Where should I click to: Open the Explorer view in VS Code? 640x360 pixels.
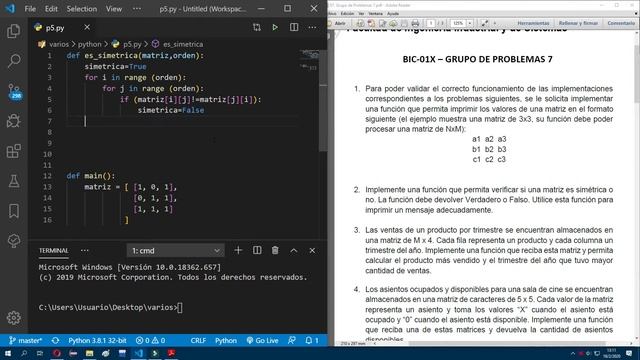(13, 31)
